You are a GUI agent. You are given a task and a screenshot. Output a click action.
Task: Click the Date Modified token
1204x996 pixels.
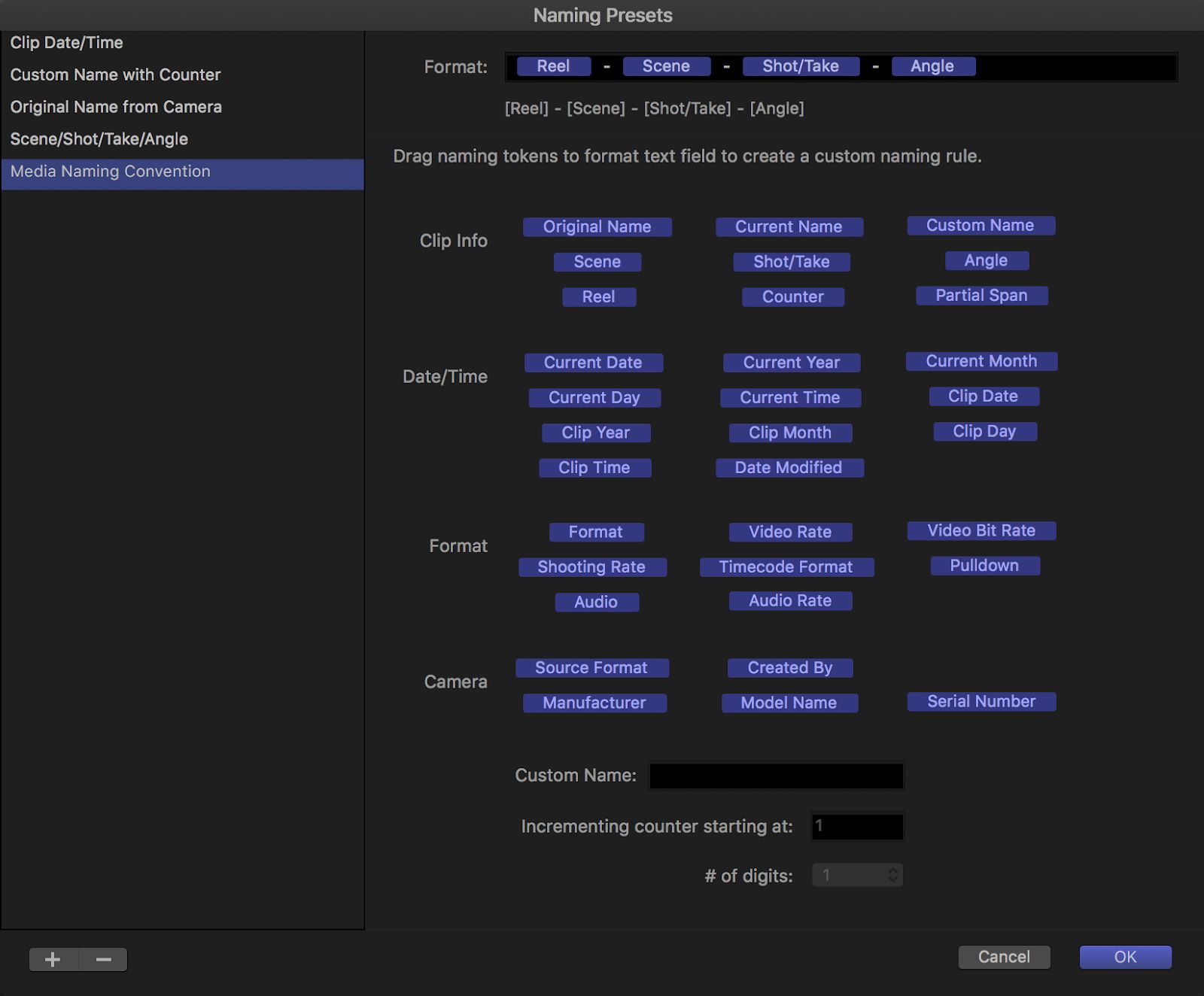coord(789,468)
